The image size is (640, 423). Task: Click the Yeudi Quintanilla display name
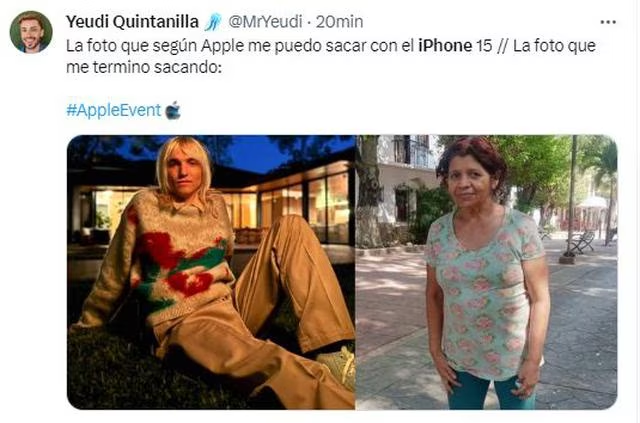tap(132, 22)
